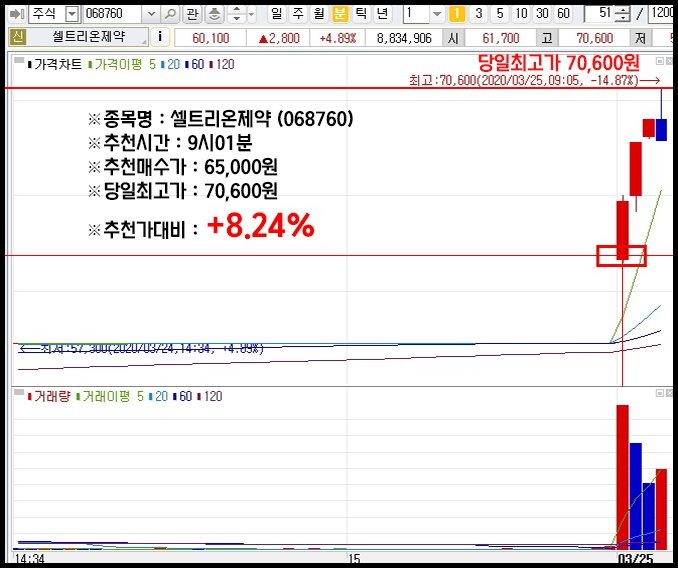Click the 최저:57,300 chart annotation

pos(141,348)
